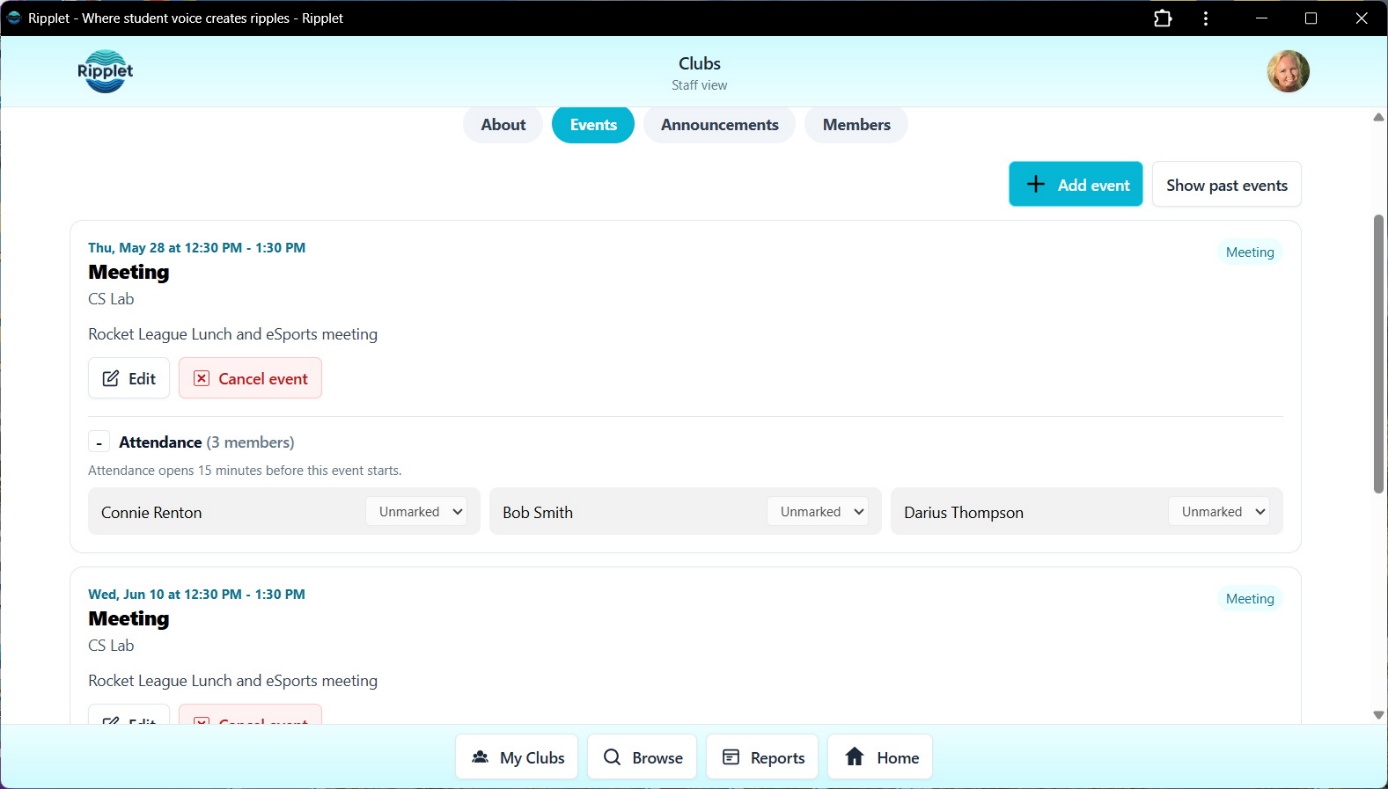
Task: Click the Darius Thompson name
Action: pyautogui.click(x=964, y=512)
